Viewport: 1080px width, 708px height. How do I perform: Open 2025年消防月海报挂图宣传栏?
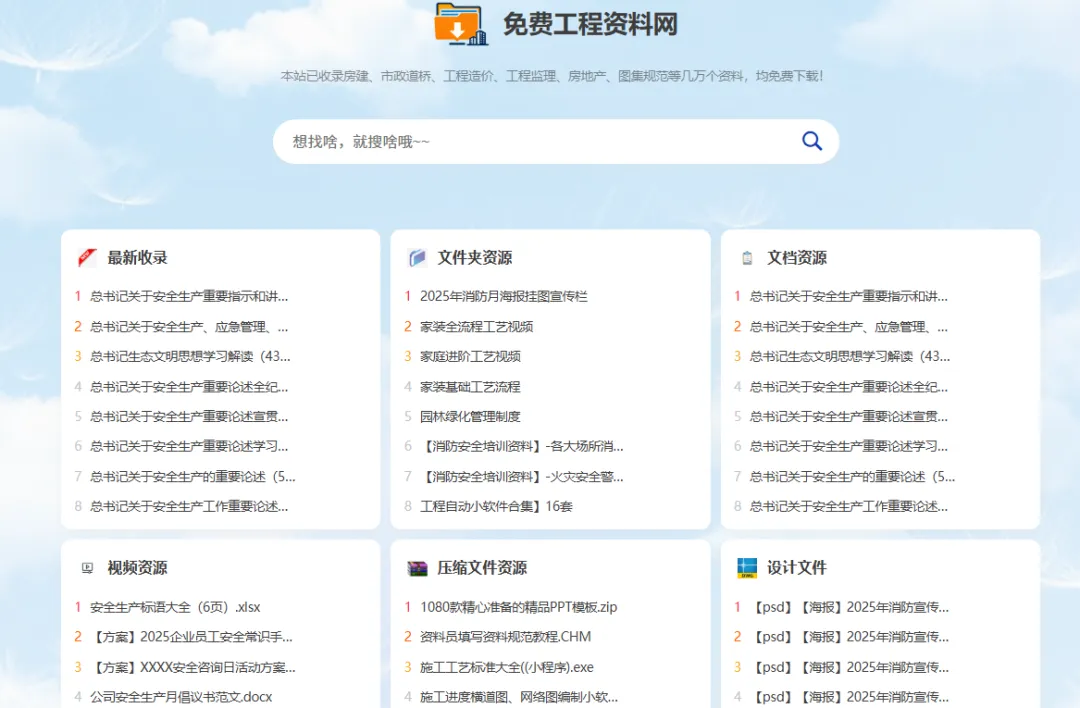pyautogui.click(x=503, y=296)
